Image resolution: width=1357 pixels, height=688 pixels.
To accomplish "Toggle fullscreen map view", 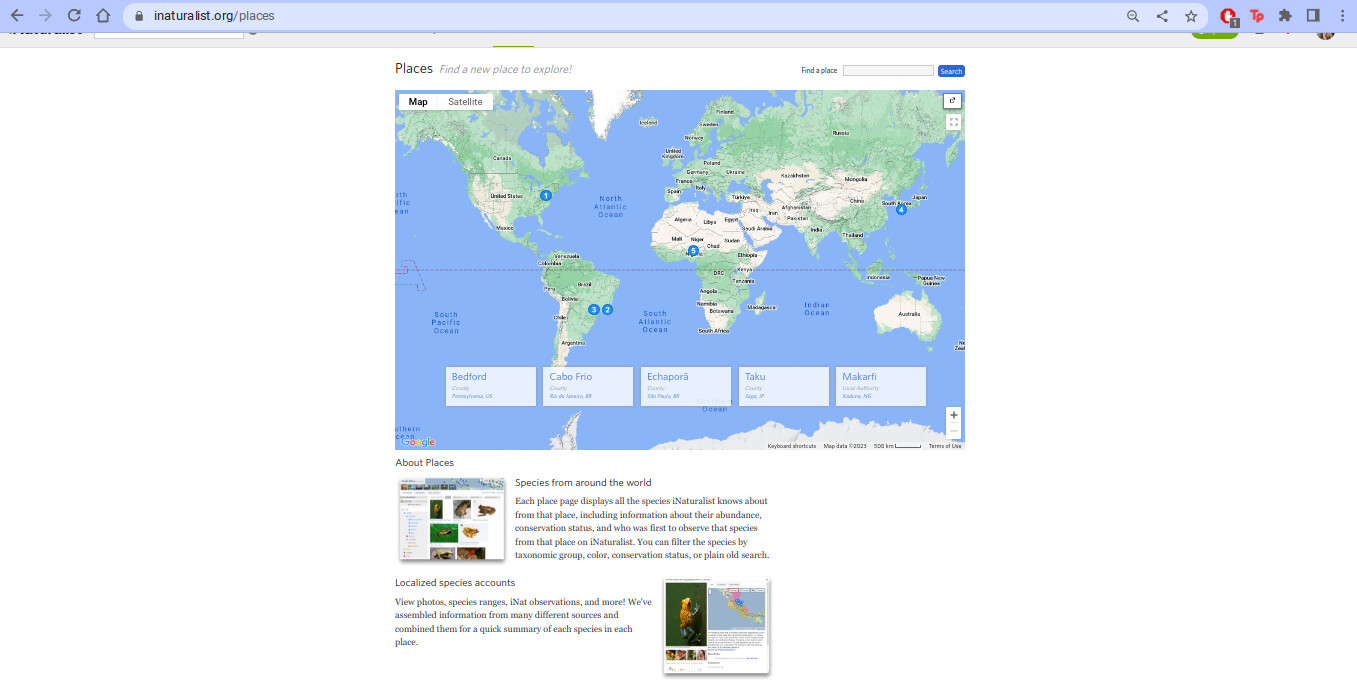I will pyautogui.click(x=953, y=122).
